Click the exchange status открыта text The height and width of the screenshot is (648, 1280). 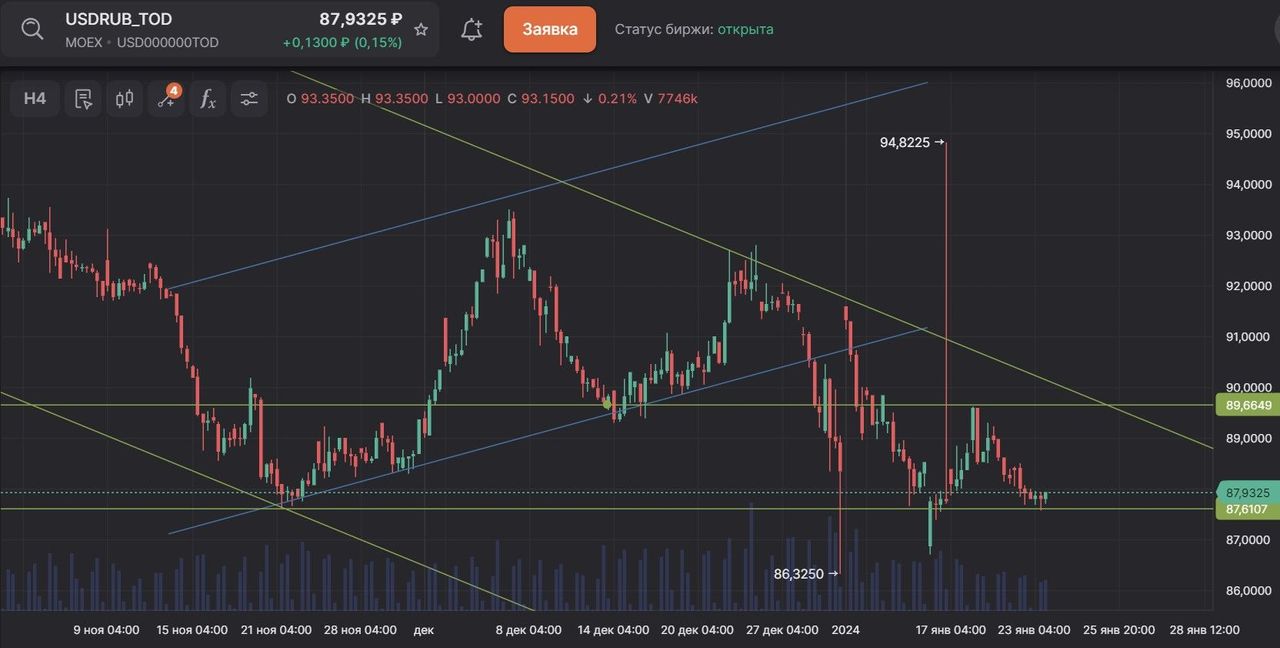(745, 29)
